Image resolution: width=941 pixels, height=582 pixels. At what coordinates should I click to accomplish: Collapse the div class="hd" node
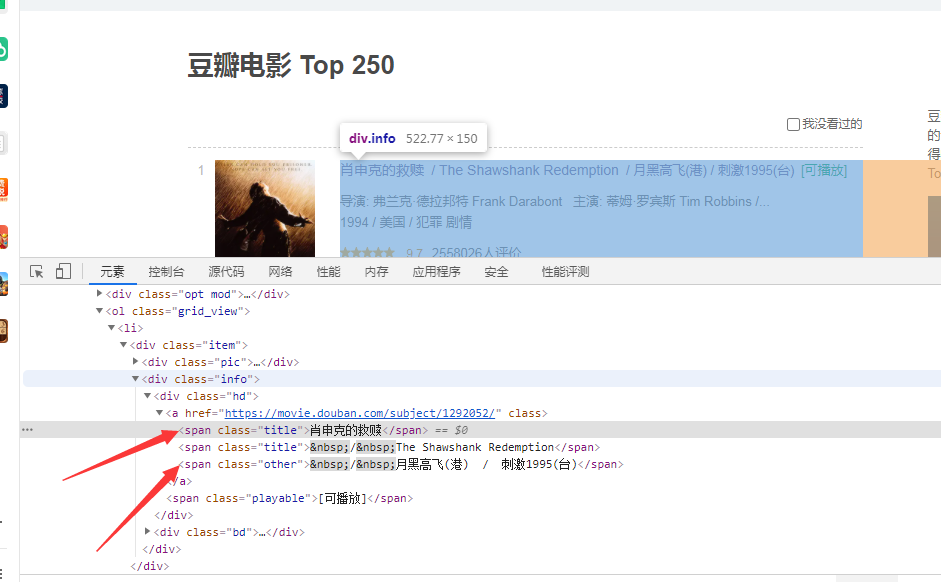click(148, 396)
